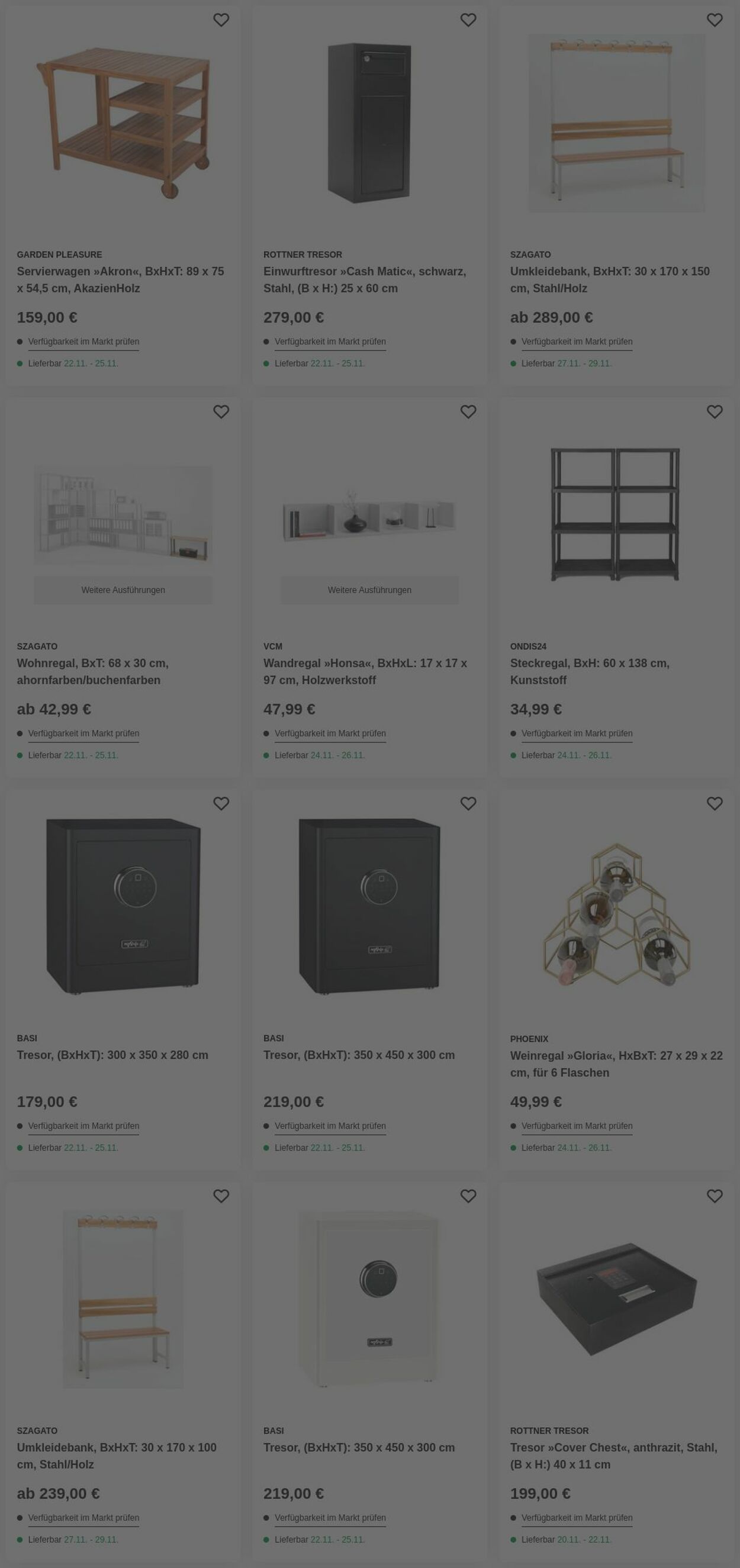Check market availability for Cover Chest safe
This screenshot has height=1568, width=740.
tap(576, 1518)
